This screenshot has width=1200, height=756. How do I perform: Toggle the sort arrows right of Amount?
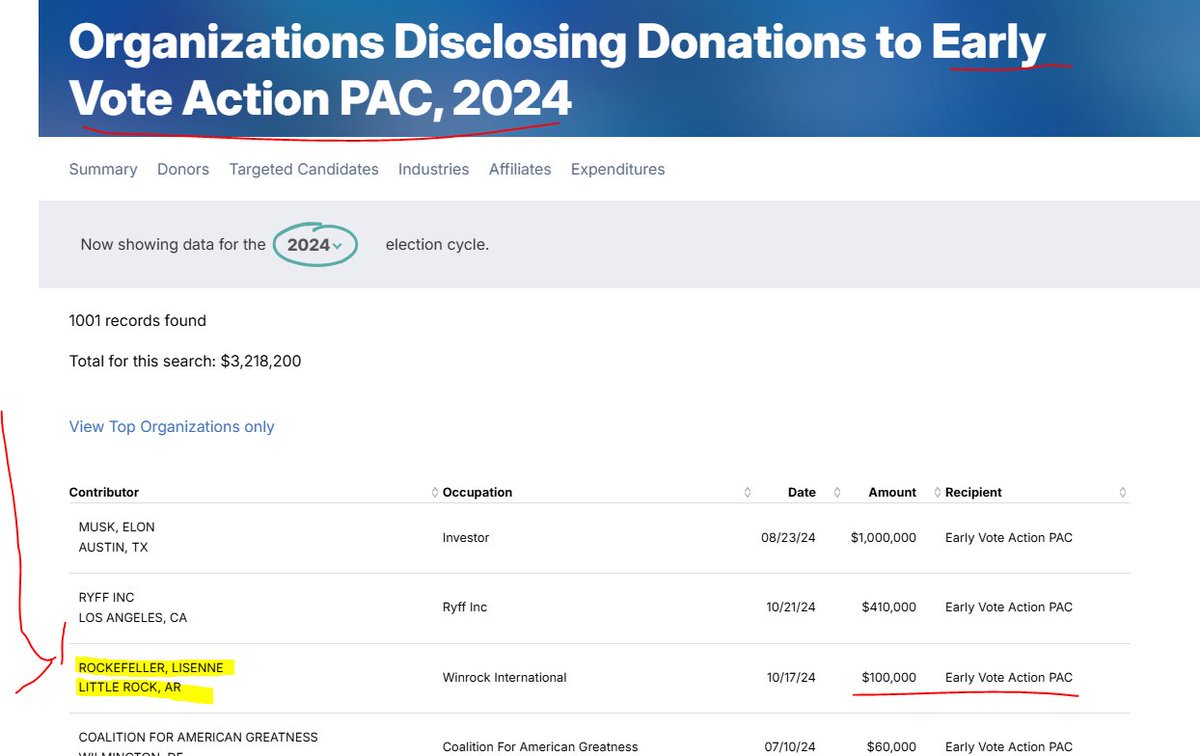937,492
